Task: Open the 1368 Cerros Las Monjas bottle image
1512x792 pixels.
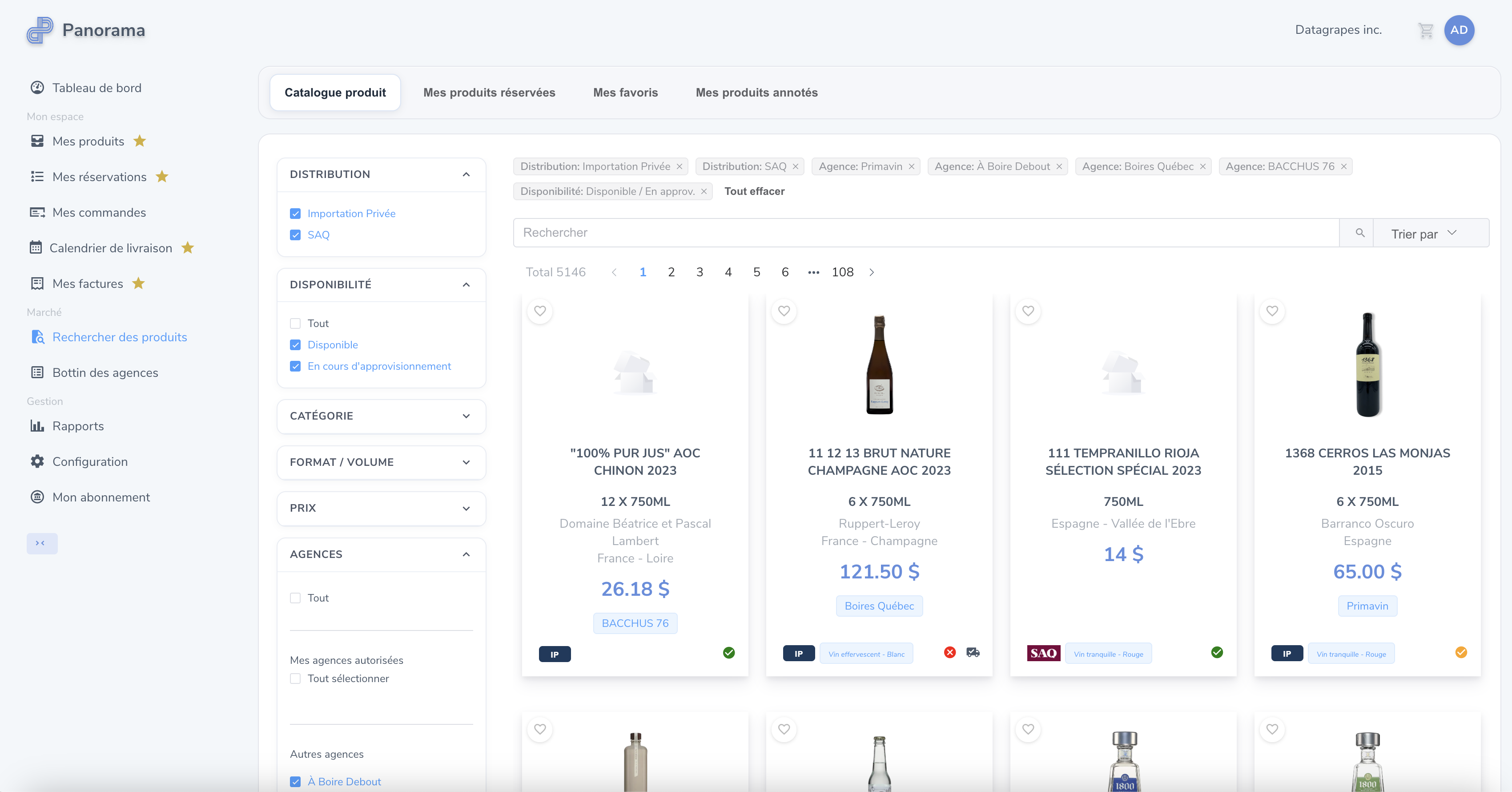Action: [1367, 364]
